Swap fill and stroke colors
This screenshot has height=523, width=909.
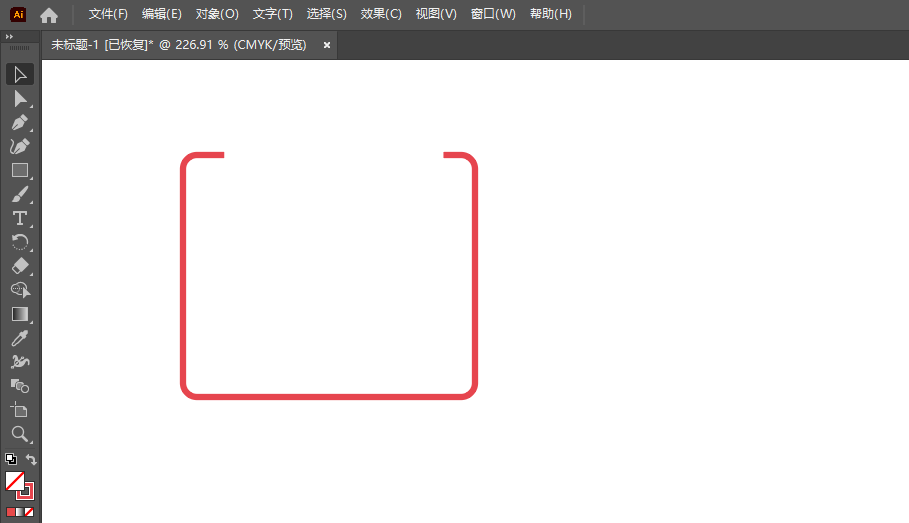pyautogui.click(x=31, y=459)
